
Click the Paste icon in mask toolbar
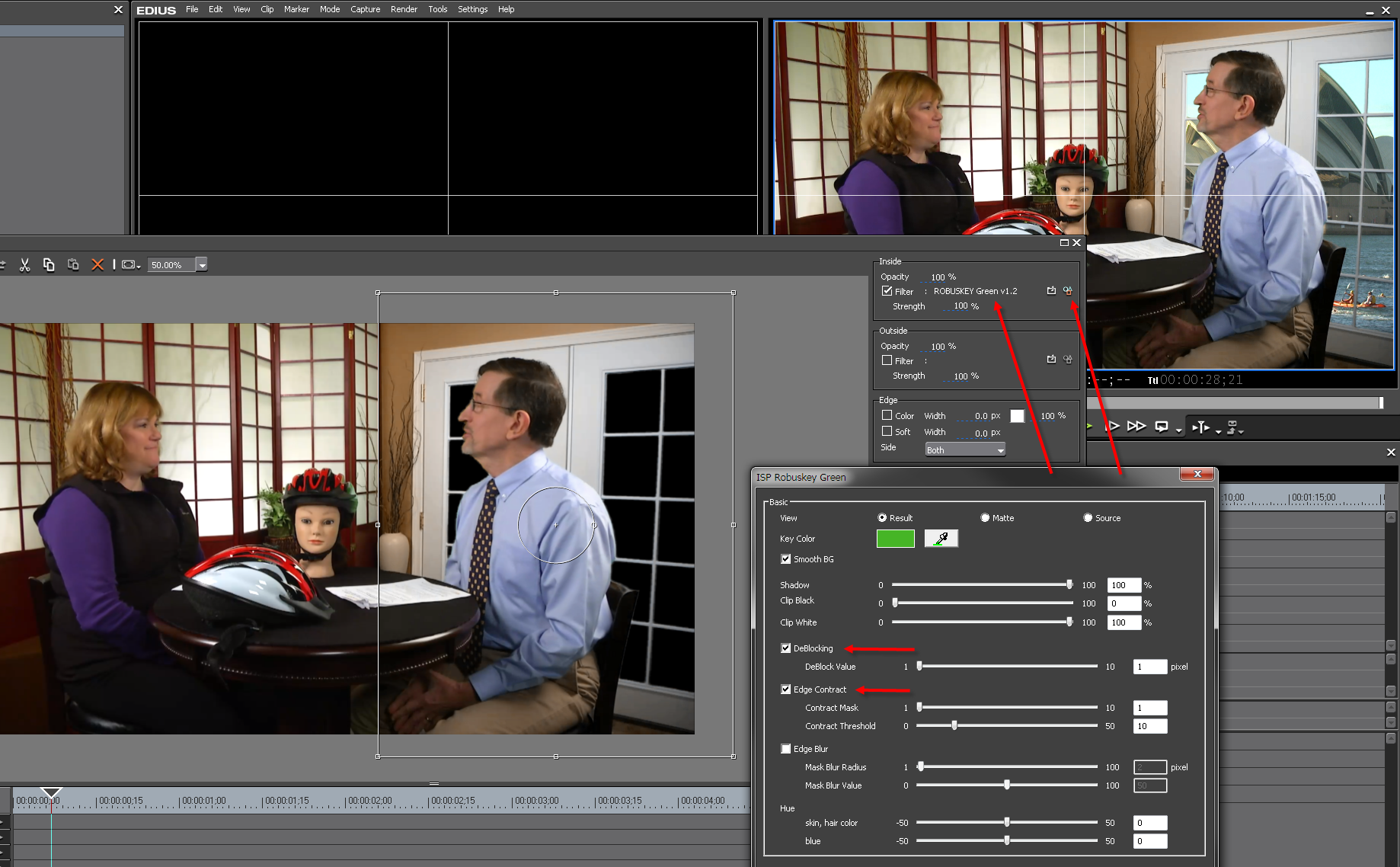(73, 264)
